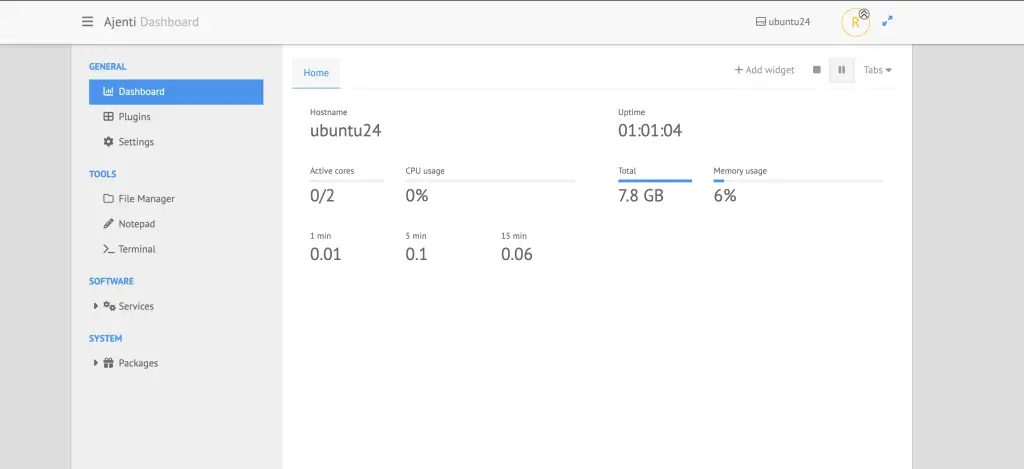
Task: Select the Home tab
Action: click(316, 73)
